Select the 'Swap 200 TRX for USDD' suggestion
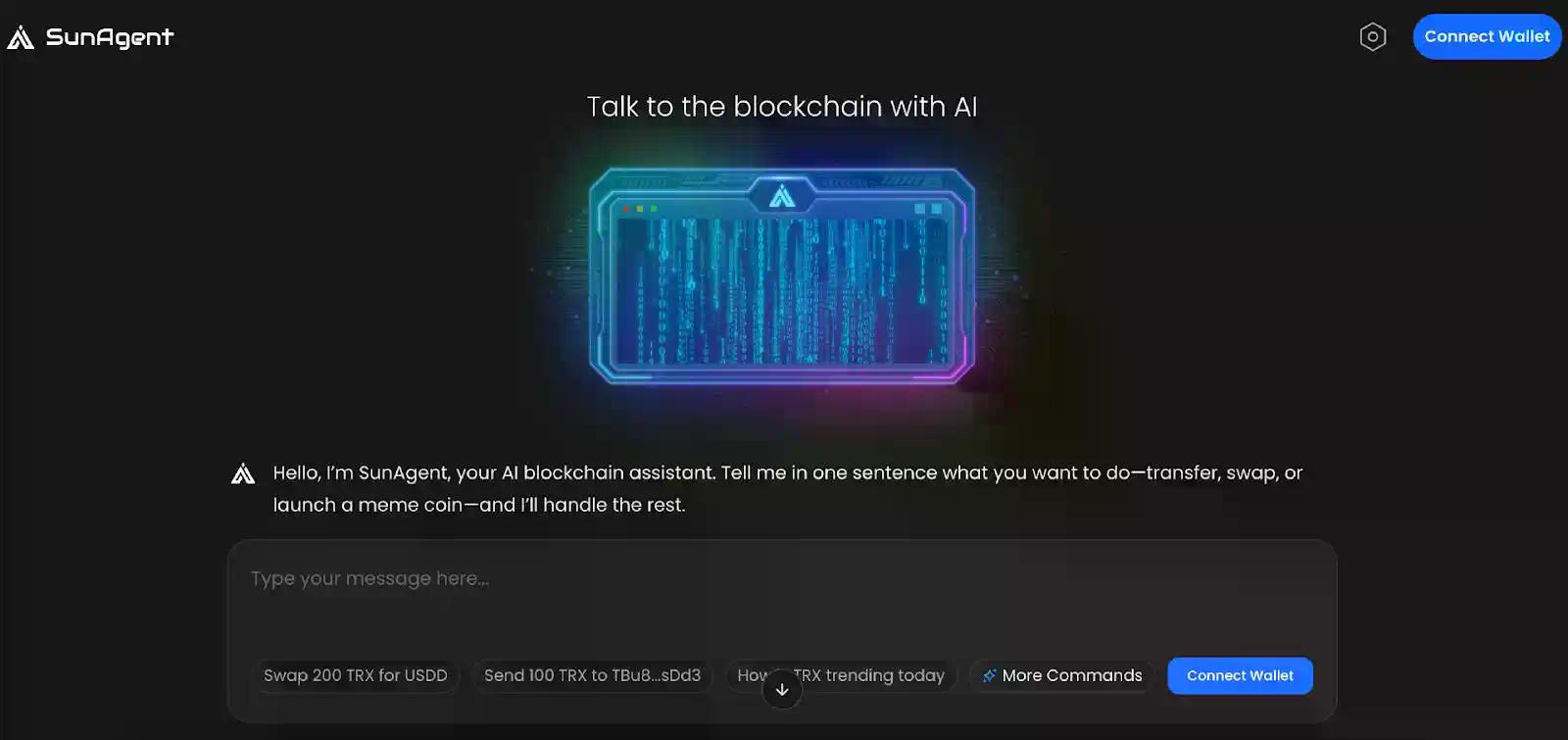 click(x=356, y=675)
